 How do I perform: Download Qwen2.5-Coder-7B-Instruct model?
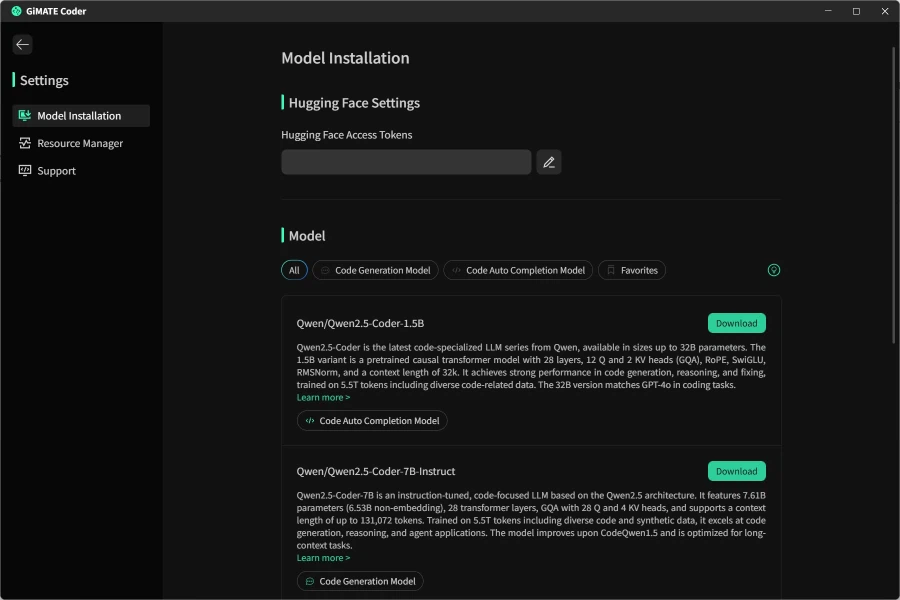(736, 471)
